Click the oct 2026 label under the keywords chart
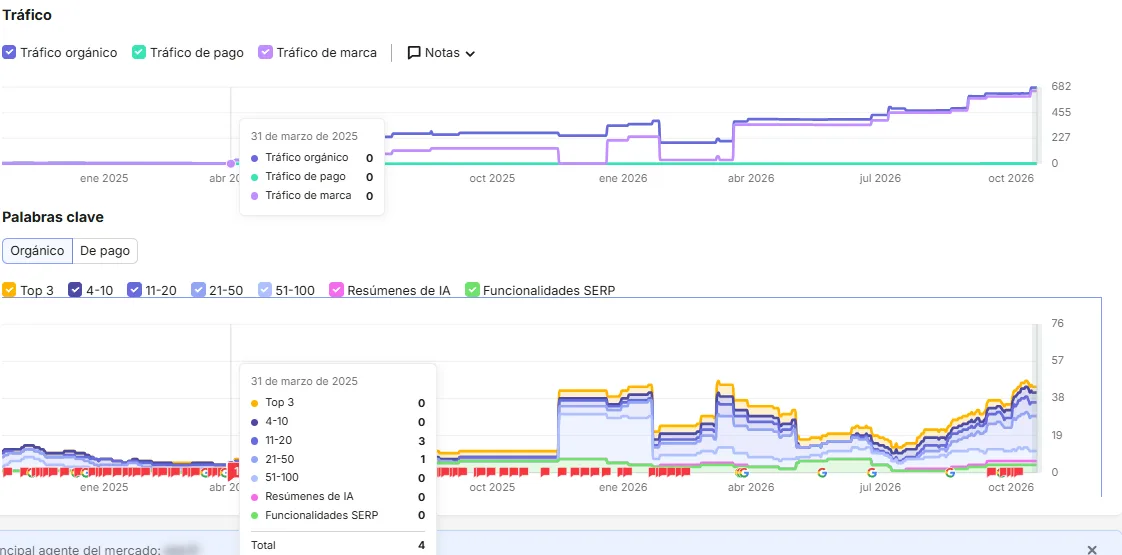Image resolution: width=1122 pixels, height=555 pixels. click(1010, 487)
